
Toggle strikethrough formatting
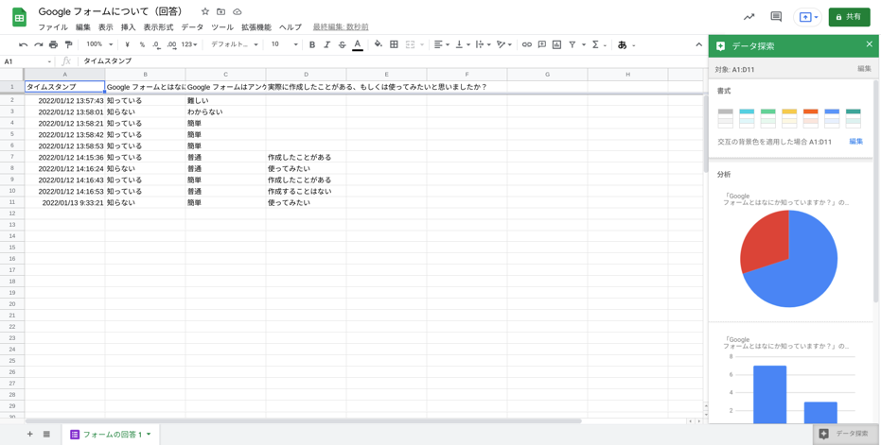tap(342, 44)
